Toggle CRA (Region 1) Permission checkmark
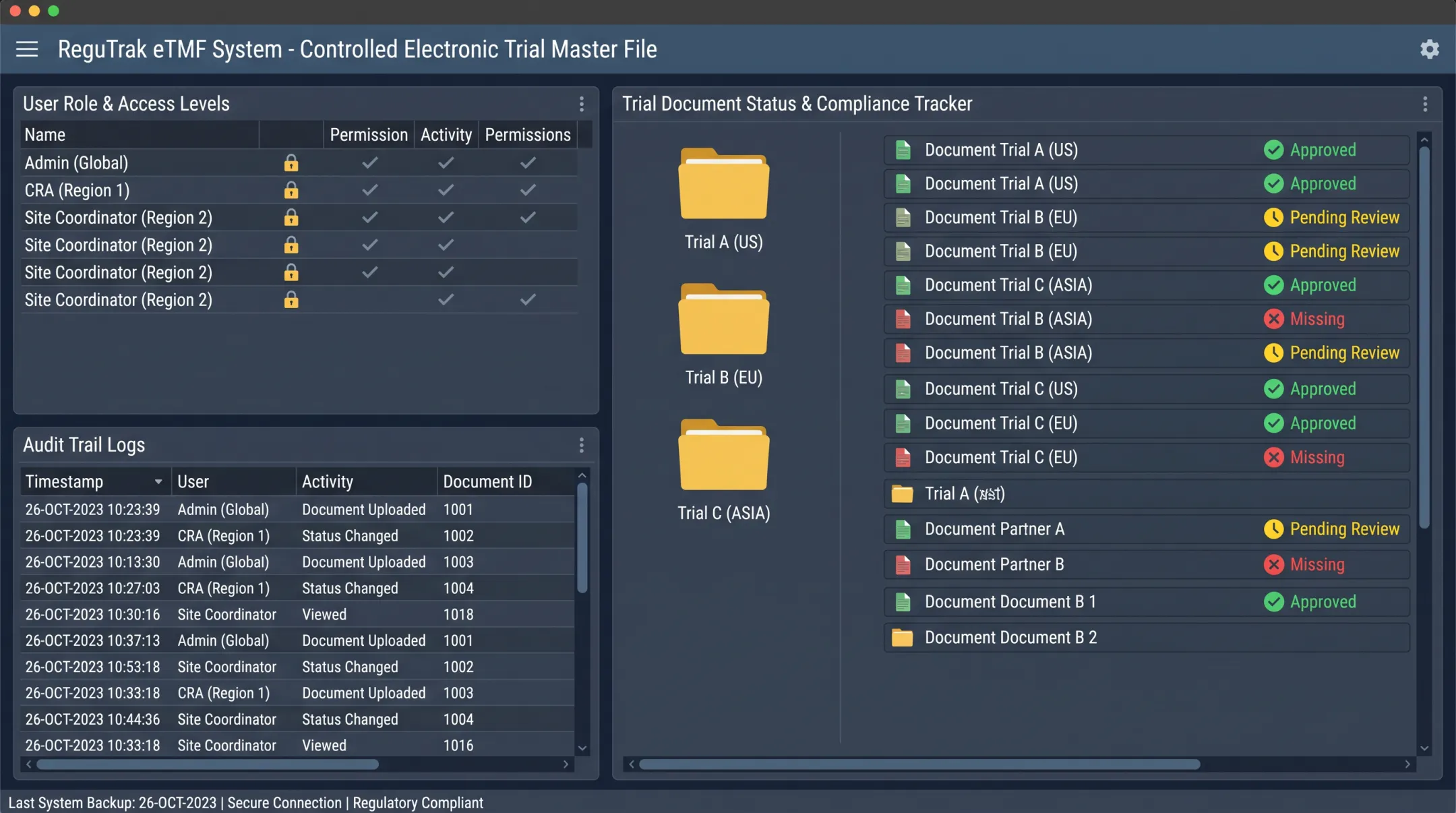 point(369,190)
